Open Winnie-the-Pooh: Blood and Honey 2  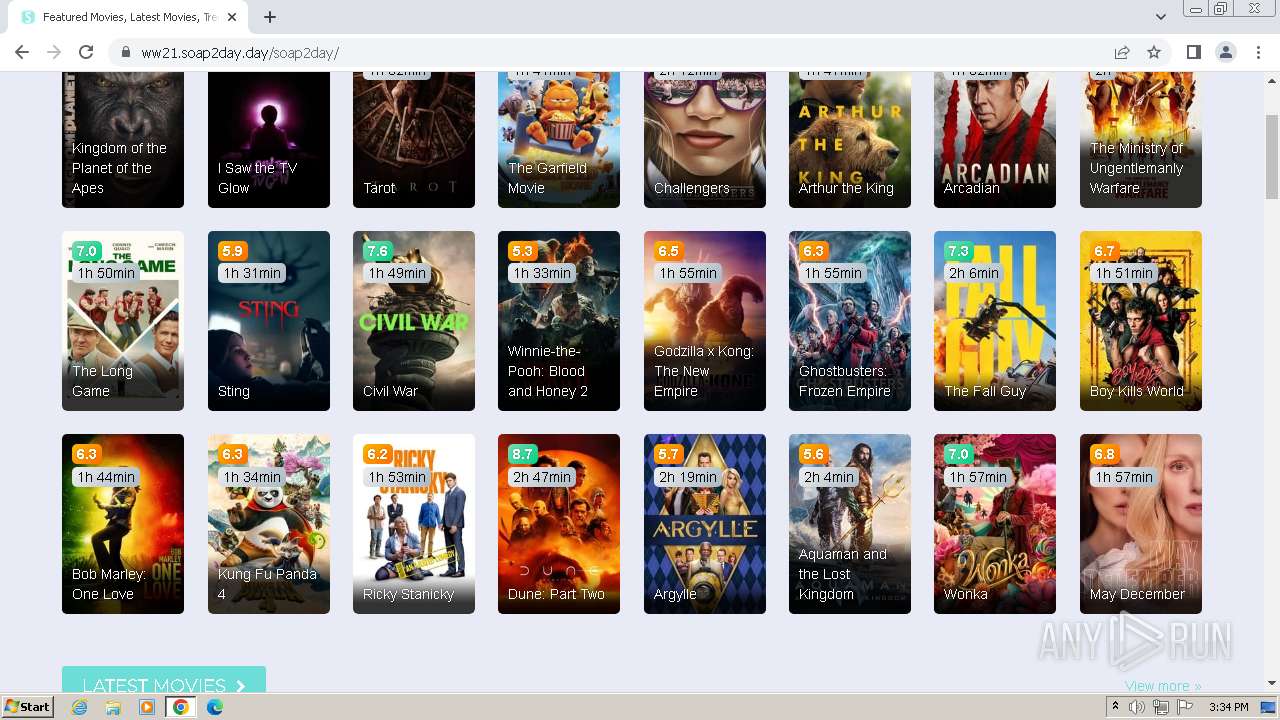(559, 321)
